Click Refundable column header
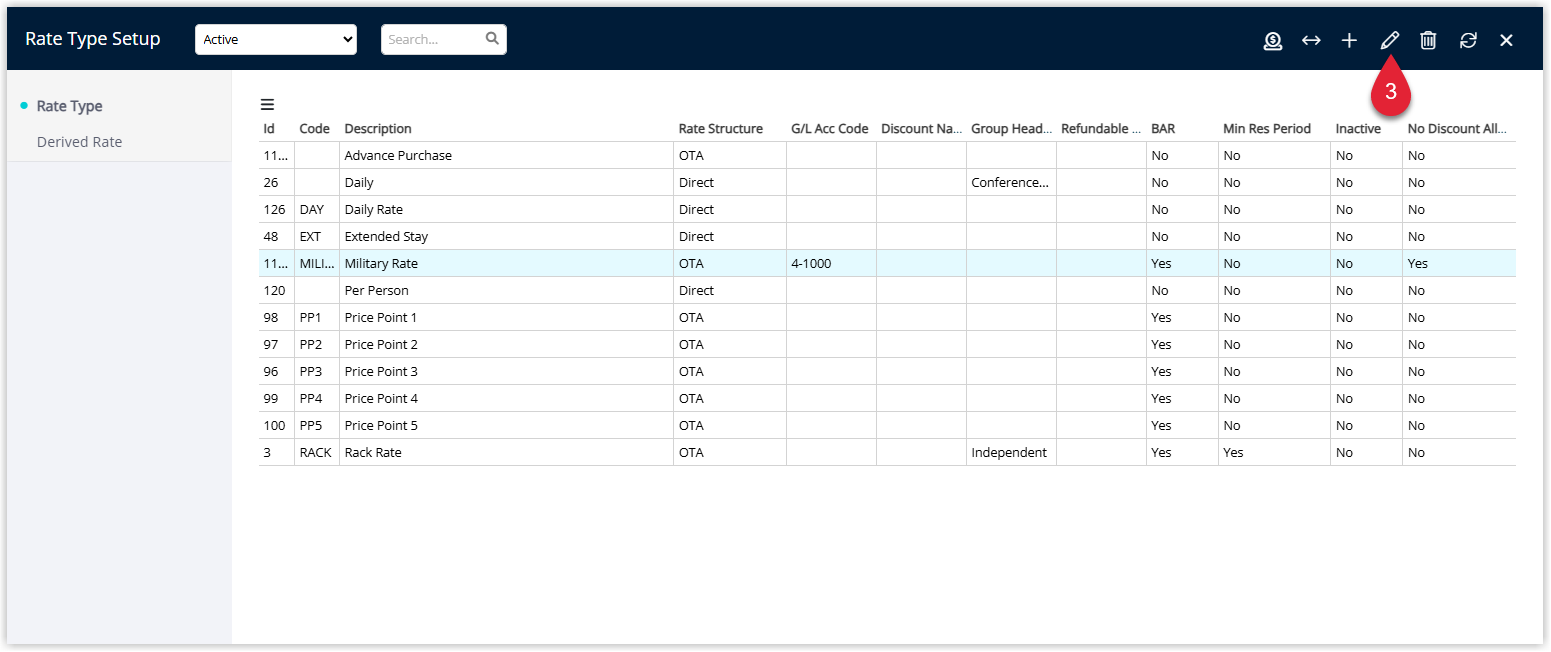This screenshot has height=652, width=1551. [x=1101, y=129]
